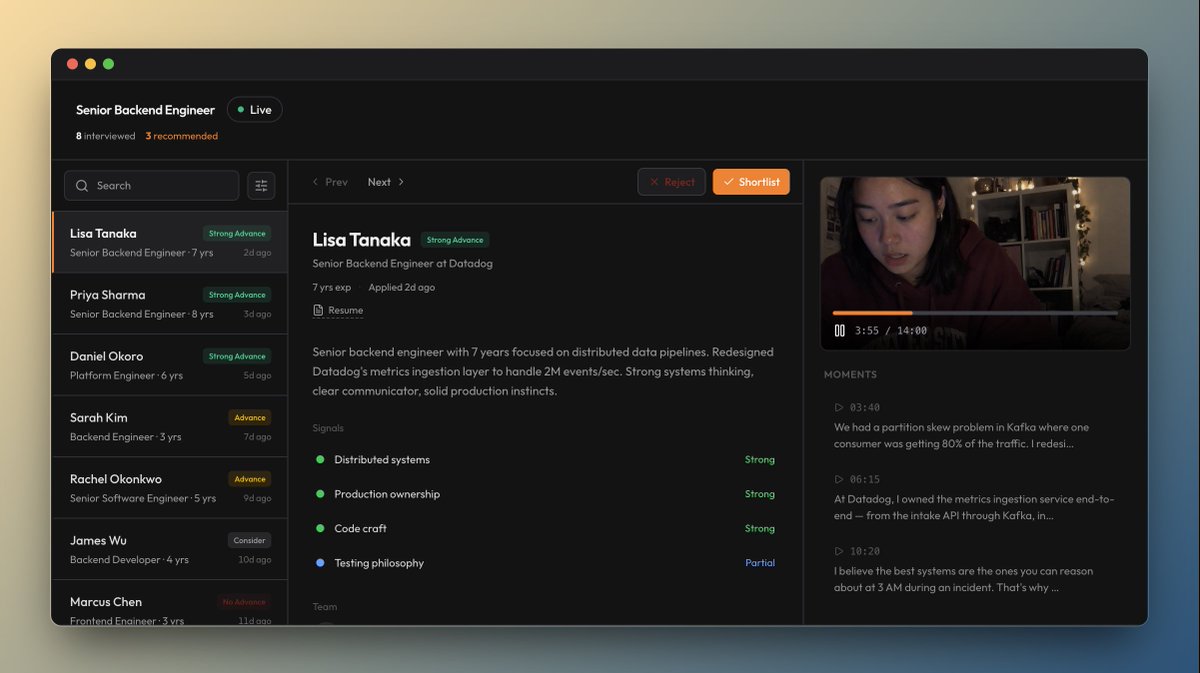Click the green maximize window button
The height and width of the screenshot is (673, 1200).
click(x=108, y=64)
